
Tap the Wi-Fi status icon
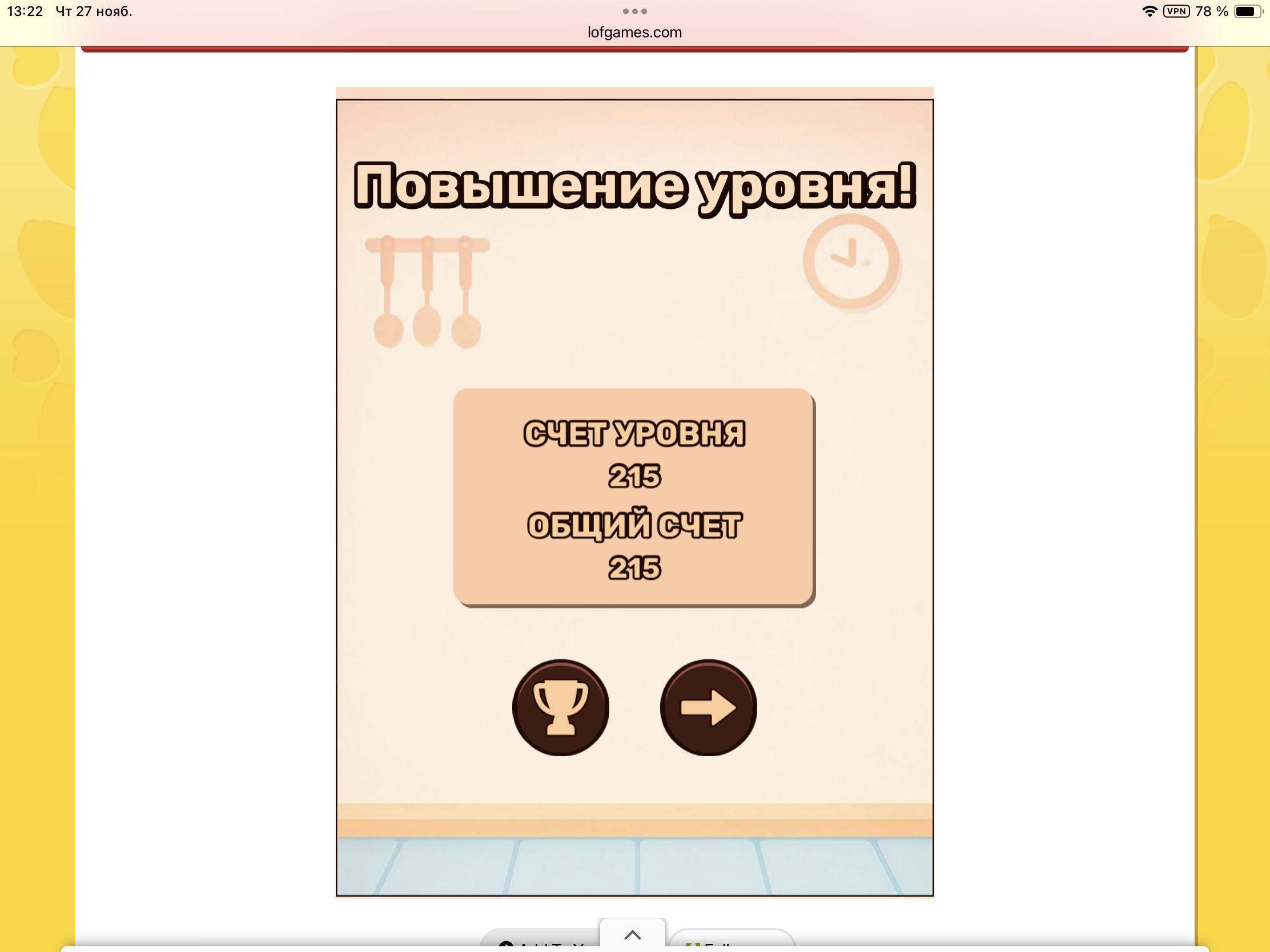pos(1149,11)
